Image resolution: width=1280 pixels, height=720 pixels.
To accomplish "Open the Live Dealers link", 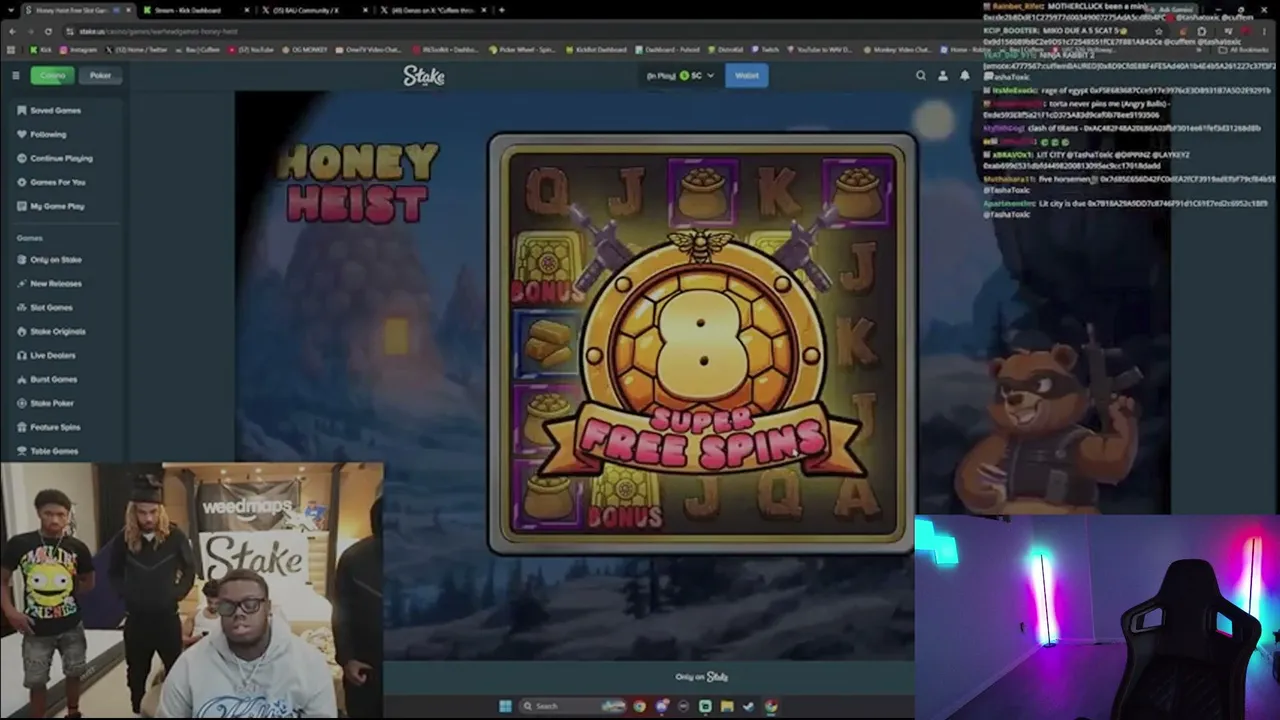I will click(53, 355).
